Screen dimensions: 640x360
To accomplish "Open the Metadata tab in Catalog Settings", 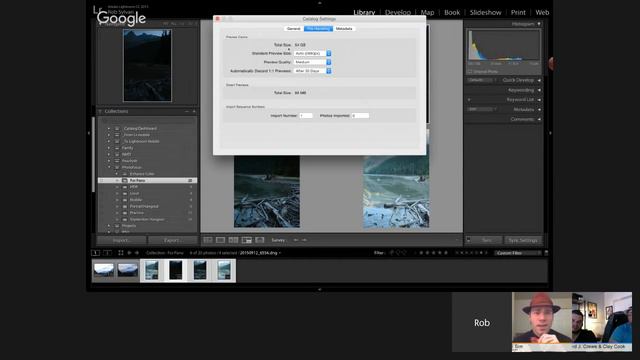I will pos(344,29).
